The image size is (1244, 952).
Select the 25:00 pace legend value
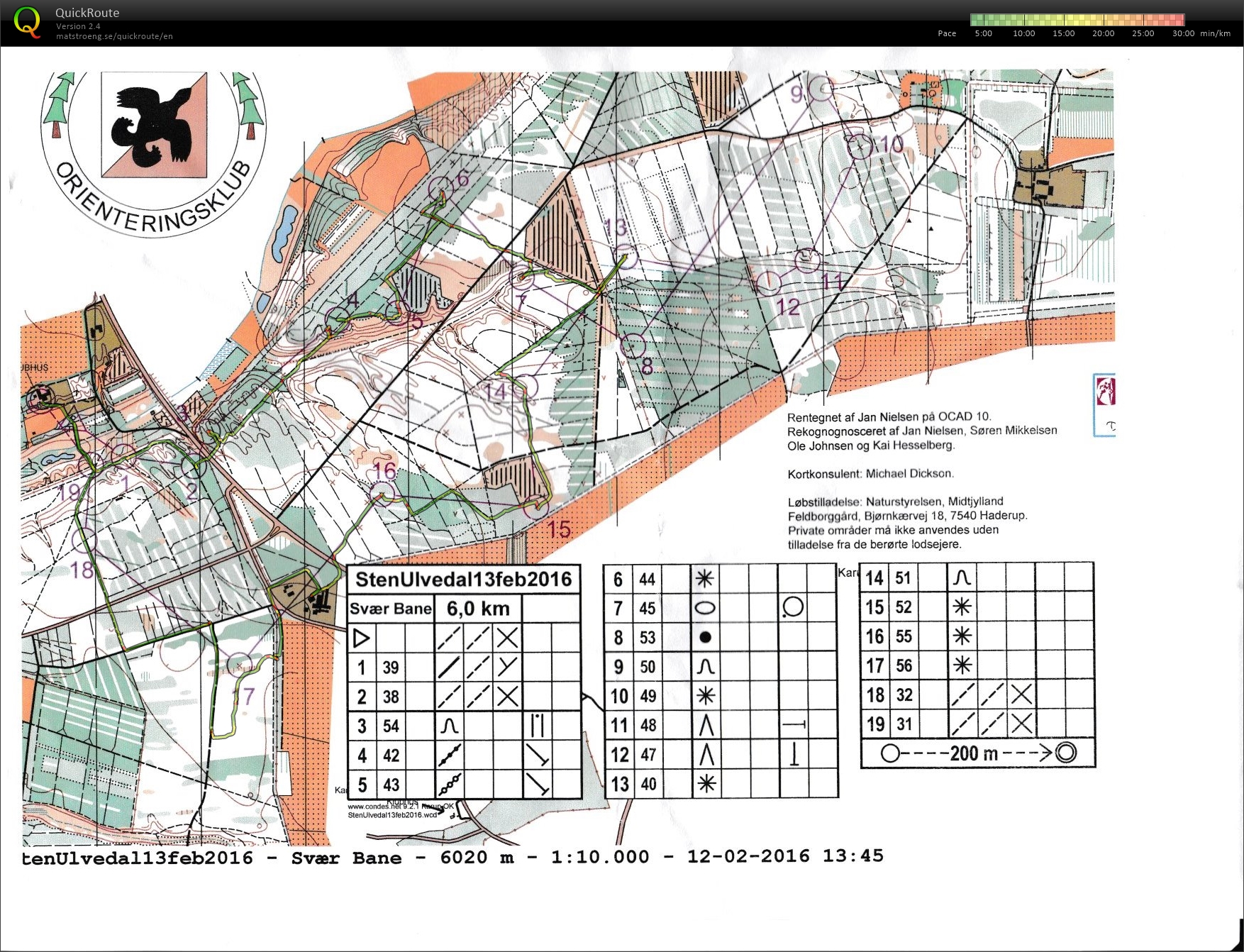pyautogui.click(x=1143, y=33)
